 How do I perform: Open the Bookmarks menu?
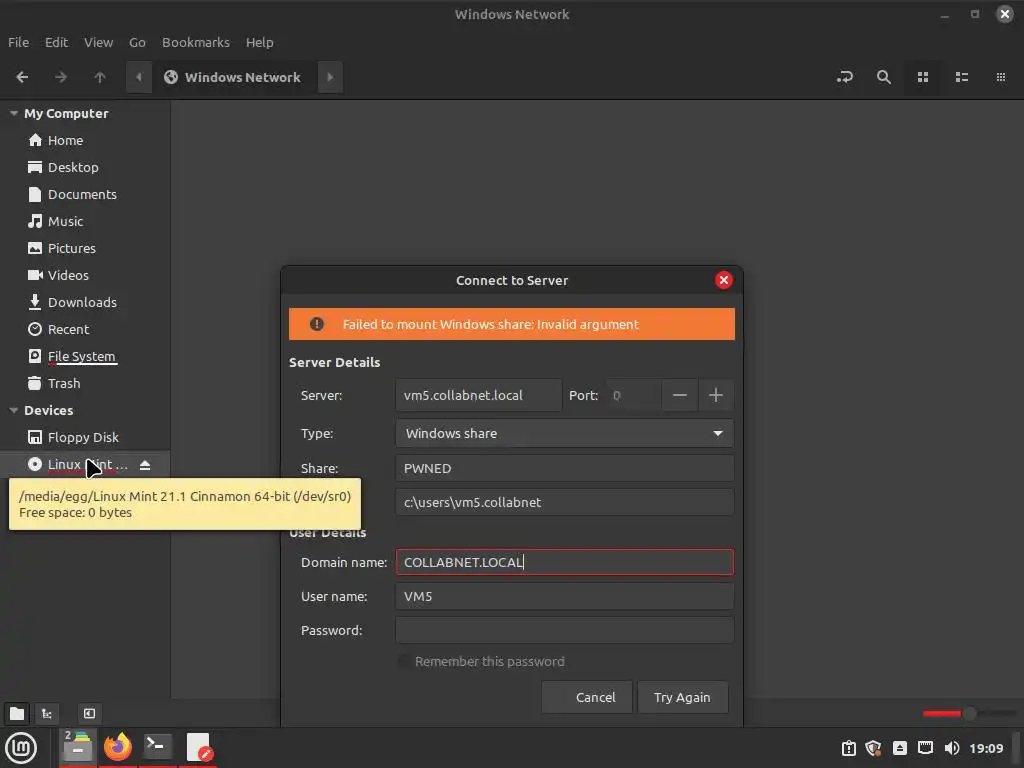pyautogui.click(x=196, y=42)
